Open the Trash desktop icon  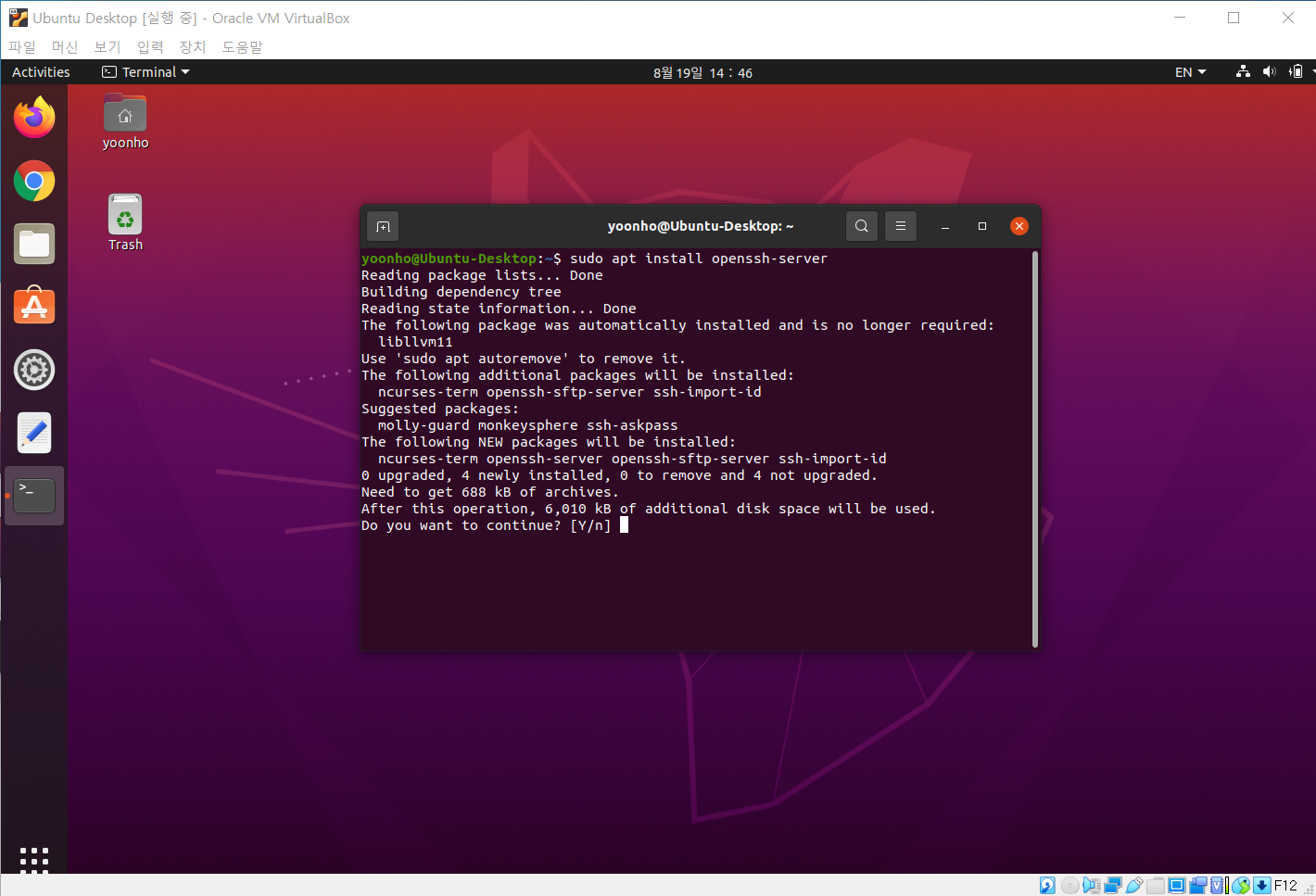pyautogui.click(x=125, y=222)
